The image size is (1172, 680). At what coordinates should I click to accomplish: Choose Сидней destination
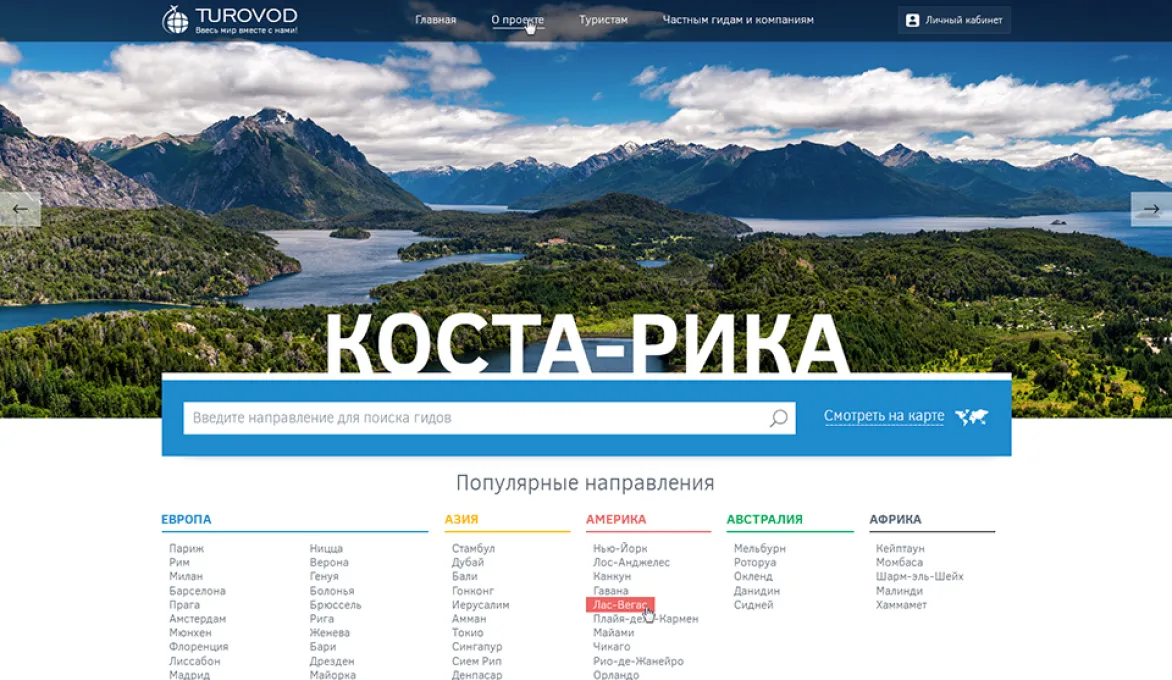pos(753,605)
